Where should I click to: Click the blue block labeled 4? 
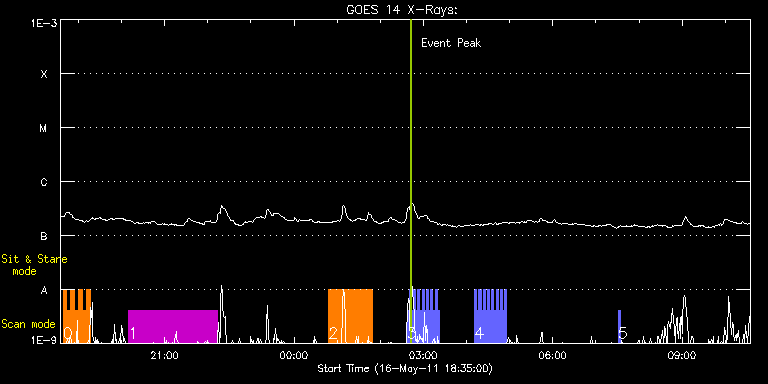coord(490,316)
